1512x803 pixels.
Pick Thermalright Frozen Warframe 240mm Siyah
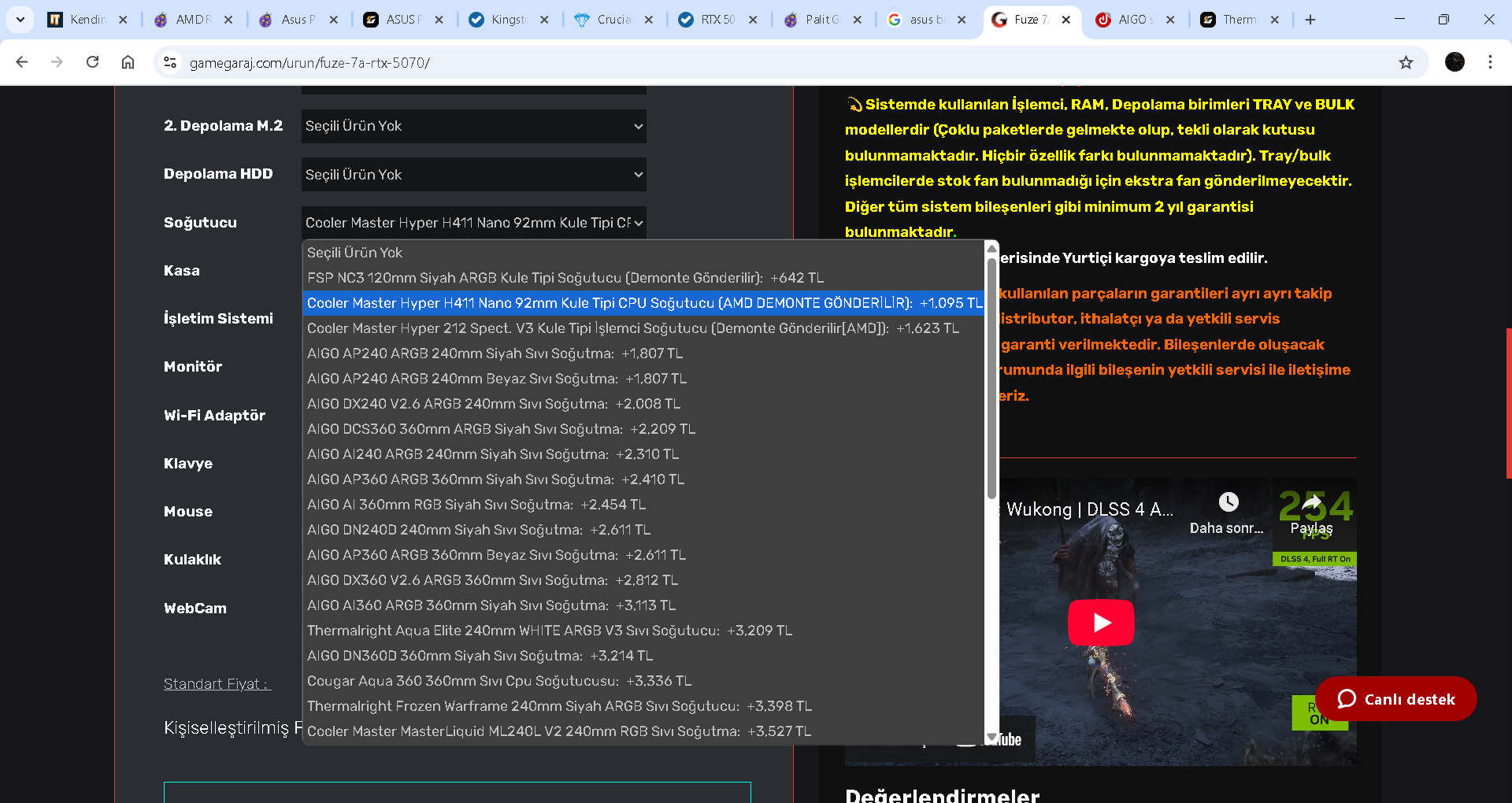(643, 706)
